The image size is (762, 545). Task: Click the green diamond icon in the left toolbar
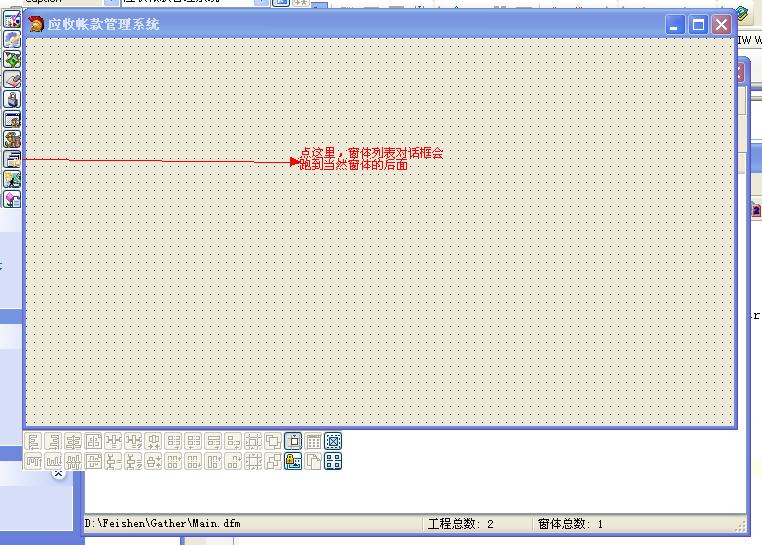(12, 59)
